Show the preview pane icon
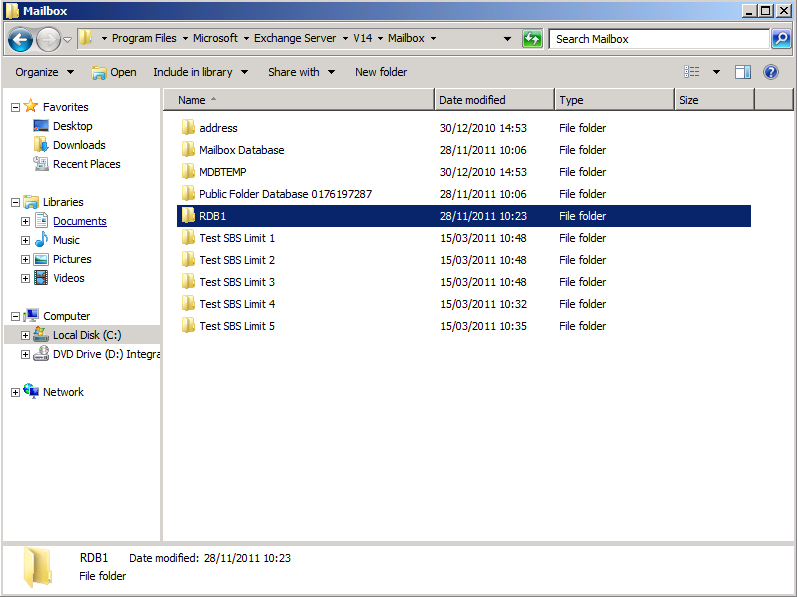This screenshot has width=797, height=597. [743, 72]
